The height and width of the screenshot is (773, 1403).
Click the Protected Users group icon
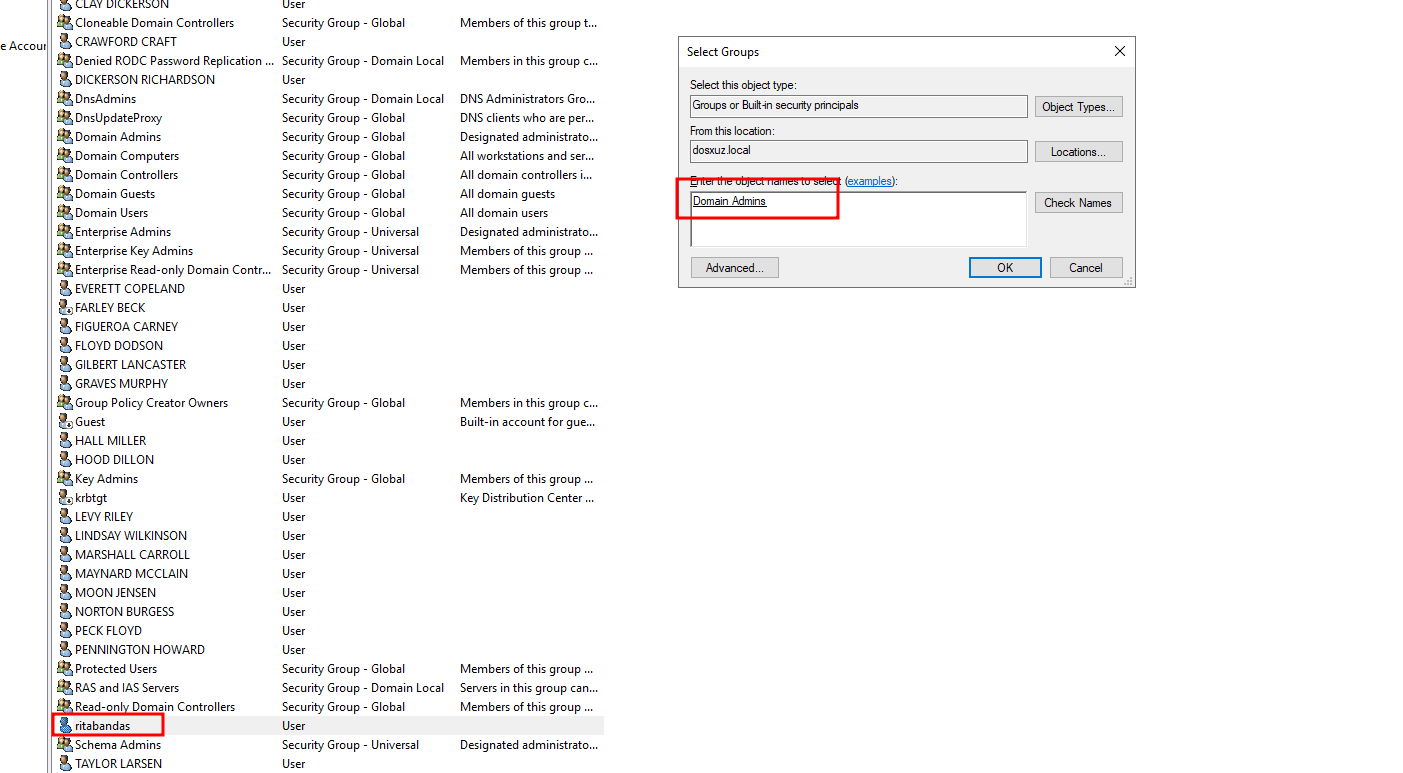pos(65,669)
